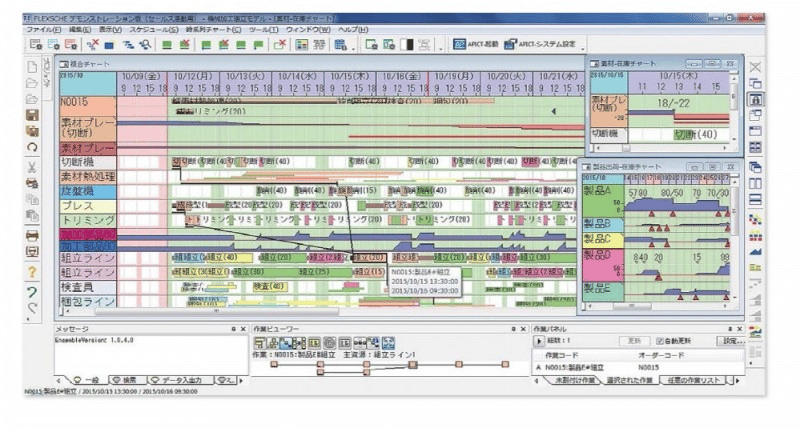The width and height of the screenshot is (800, 432).
Task: Click the play arrow button in 作業パネル
Action: pyautogui.click(x=539, y=341)
